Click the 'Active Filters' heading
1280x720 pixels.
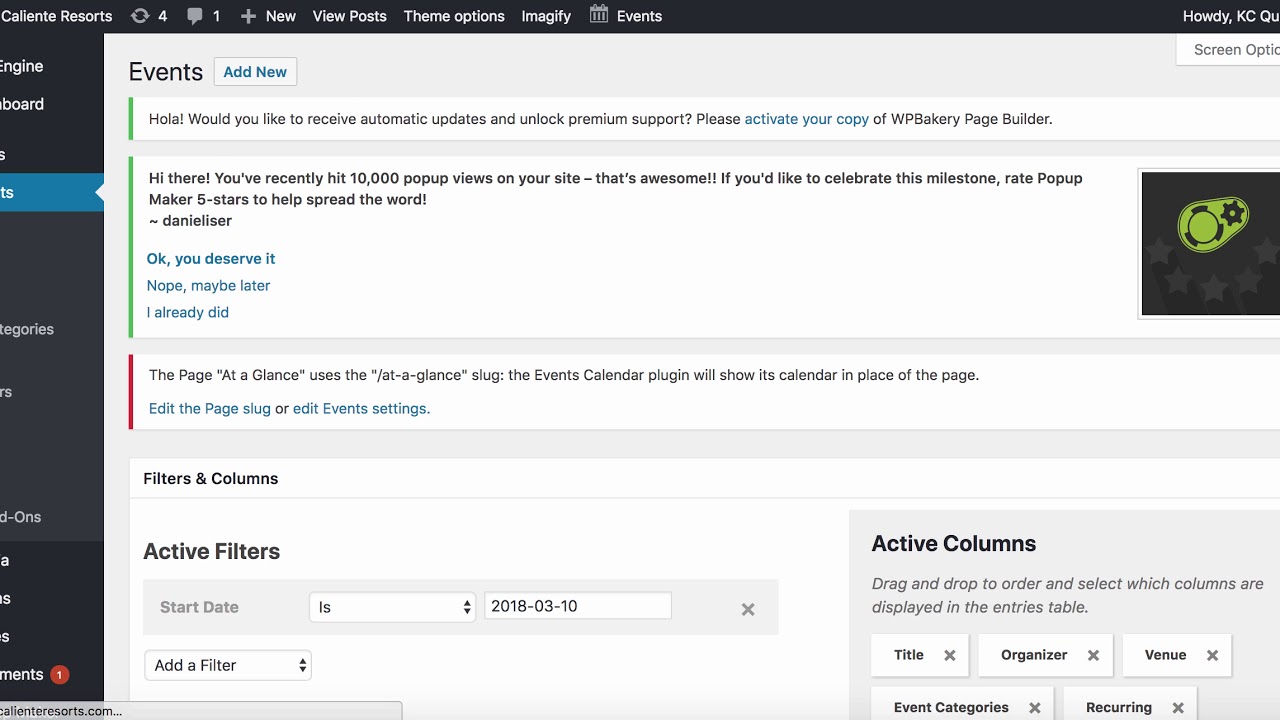211,552
